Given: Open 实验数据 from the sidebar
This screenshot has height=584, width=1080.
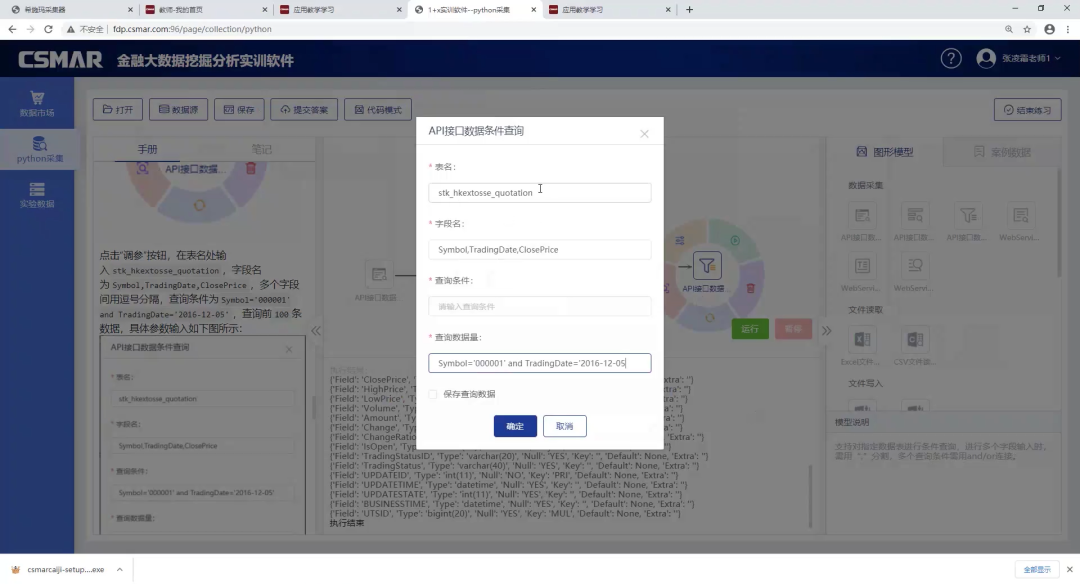Looking at the screenshot, I should [x=37, y=195].
